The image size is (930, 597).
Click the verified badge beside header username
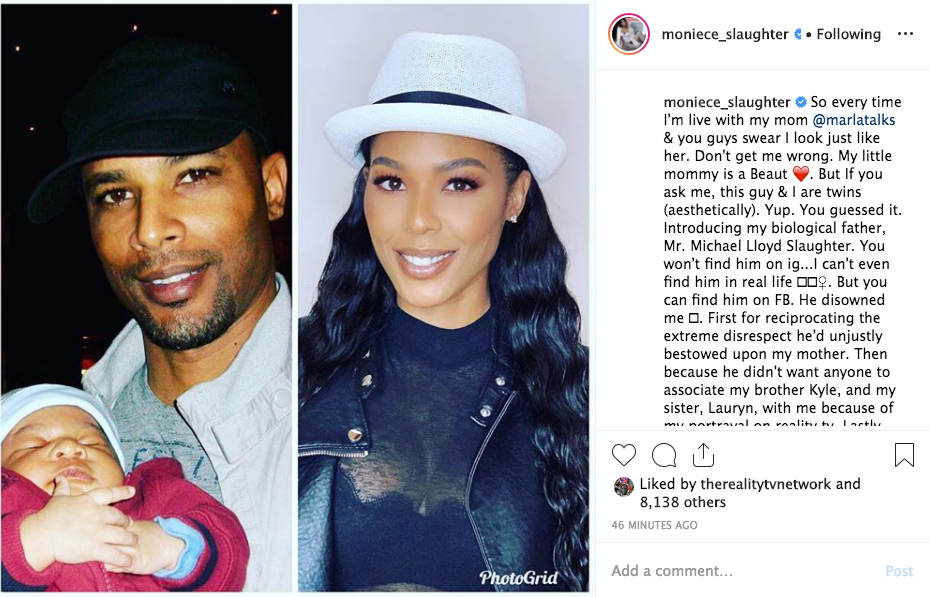pyautogui.click(x=798, y=34)
